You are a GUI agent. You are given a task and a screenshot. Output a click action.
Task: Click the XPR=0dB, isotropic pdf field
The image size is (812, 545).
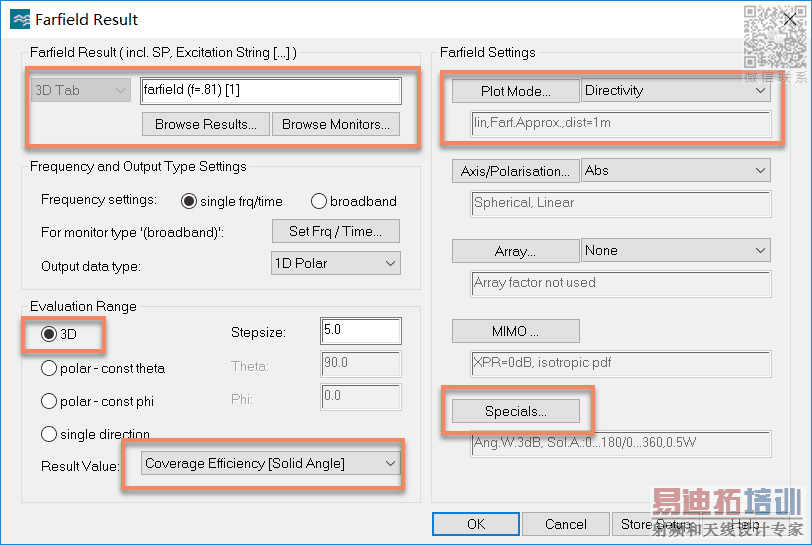coord(621,364)
